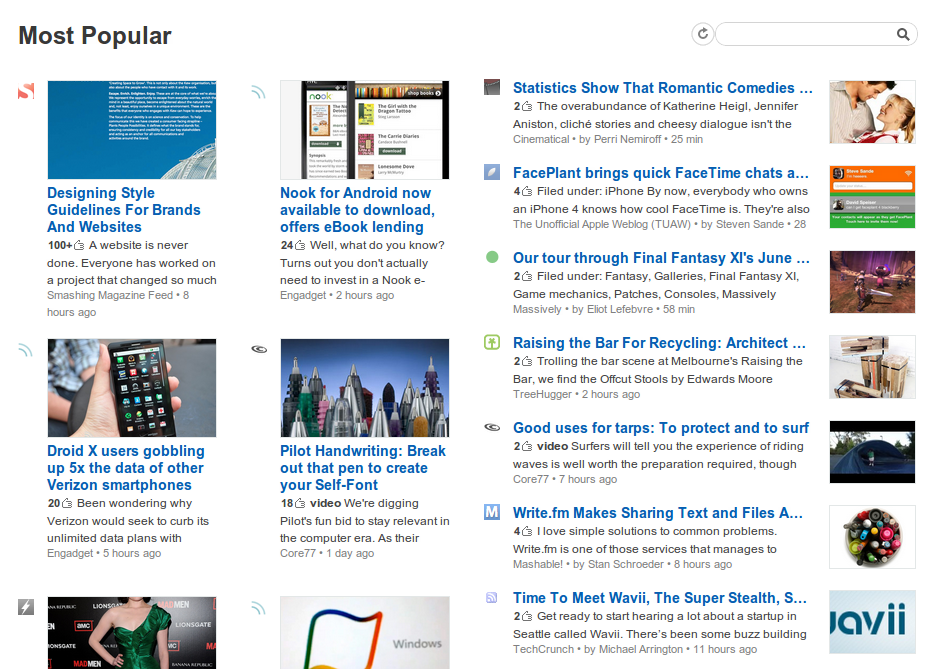This screenshot has height=669, width=943.
Task: Click the green dot Massively feed icon
Action: coord(492,257)
